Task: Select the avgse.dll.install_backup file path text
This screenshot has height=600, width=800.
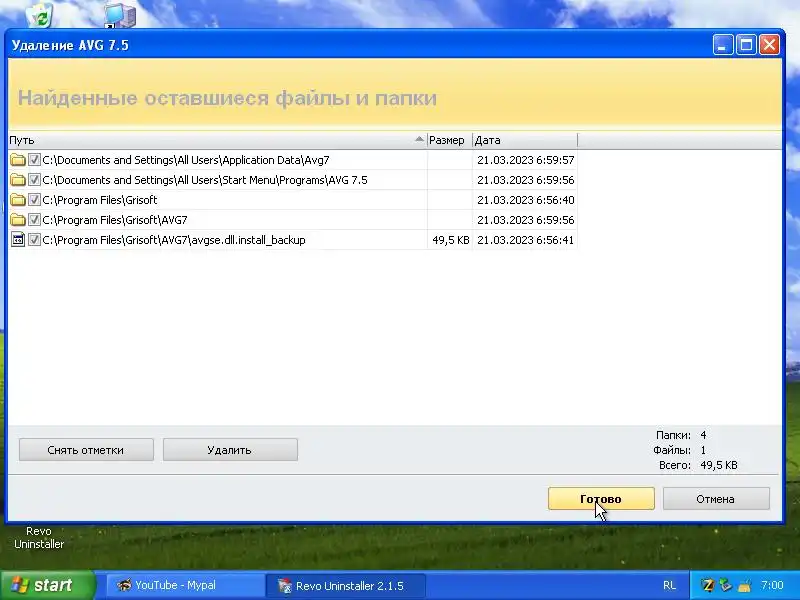Action: [x=173, y=240]
